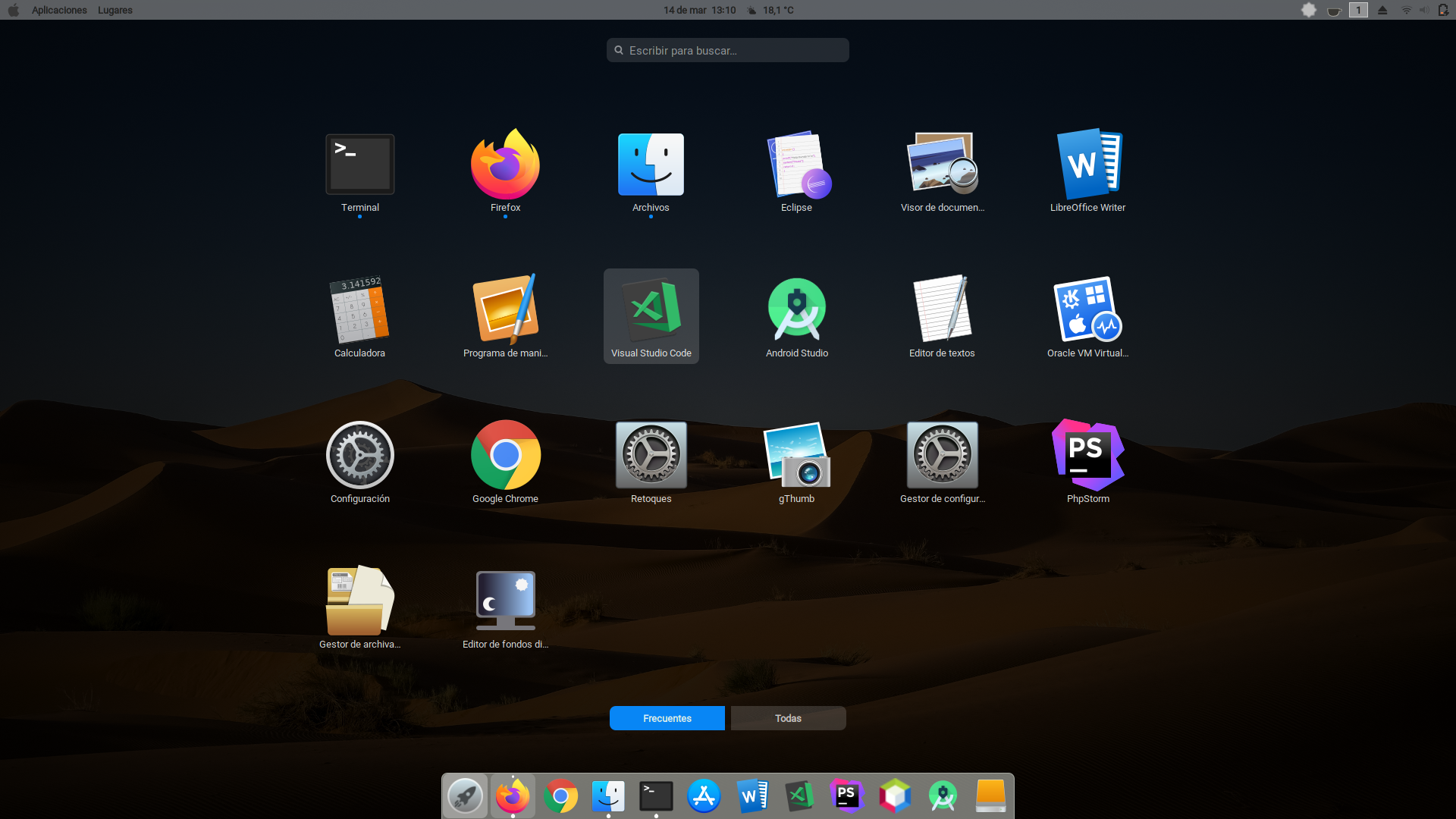Open the date and time 14 de mar
The image size is (1456, 819).
pyautogui.click(x=699, y=10)
